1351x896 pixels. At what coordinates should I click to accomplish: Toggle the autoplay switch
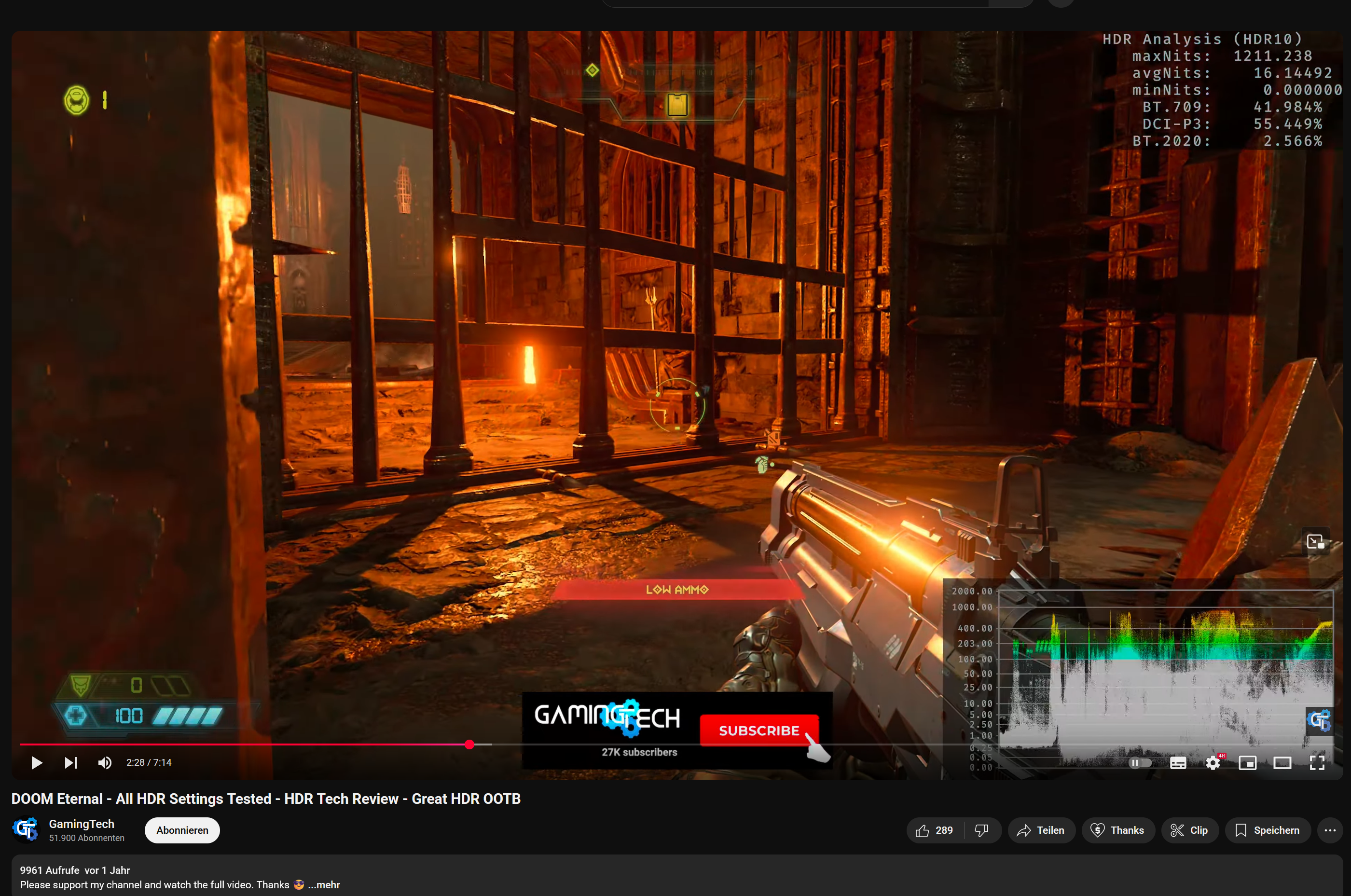pyautogui.click(x=1140, y=763)
